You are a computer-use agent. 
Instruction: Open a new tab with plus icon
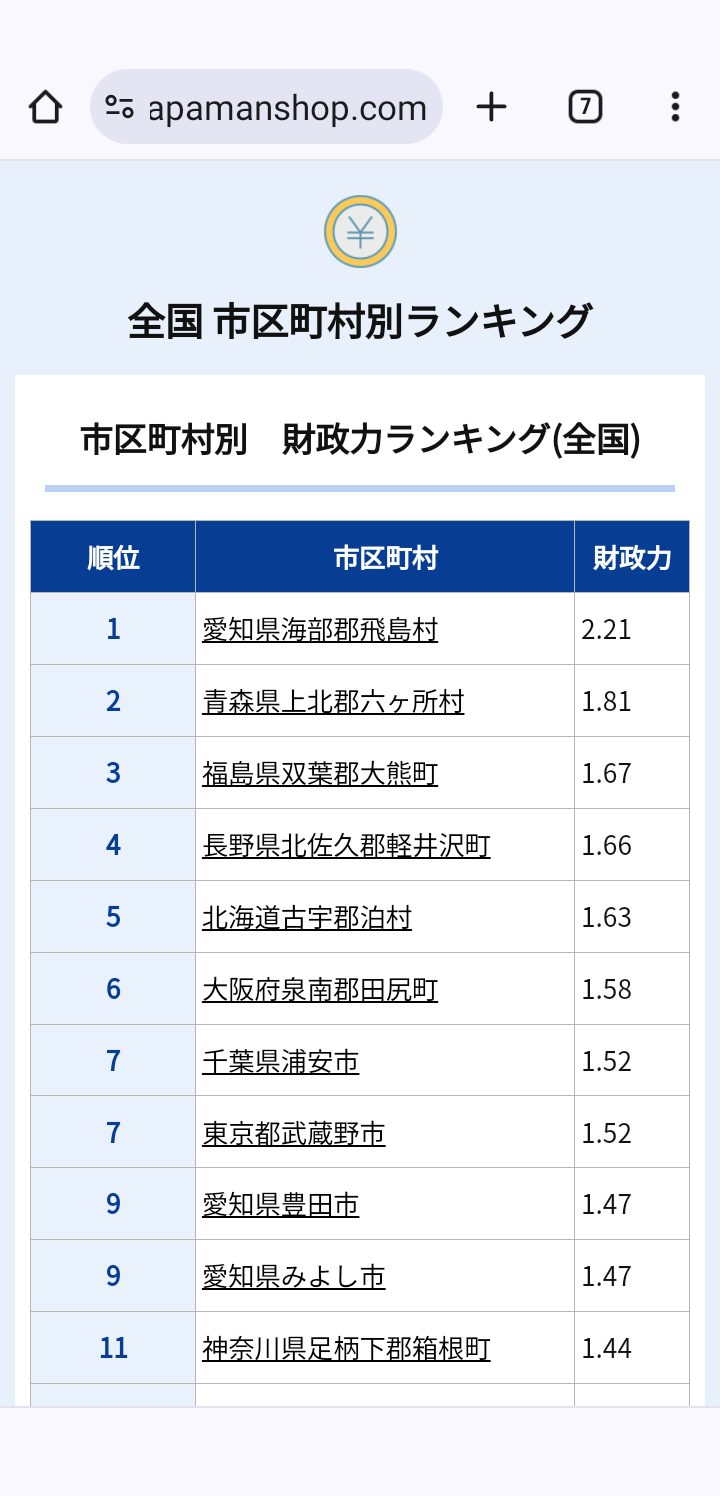(x=491, y=107)
